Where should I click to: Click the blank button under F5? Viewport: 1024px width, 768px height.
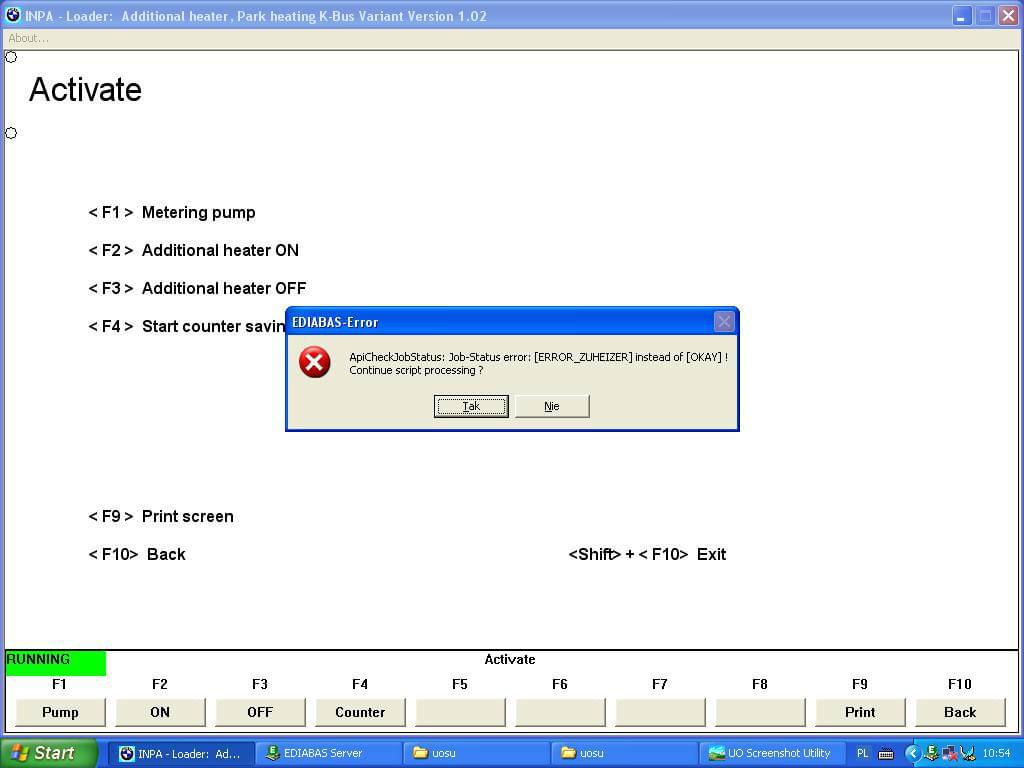(460, 712)
